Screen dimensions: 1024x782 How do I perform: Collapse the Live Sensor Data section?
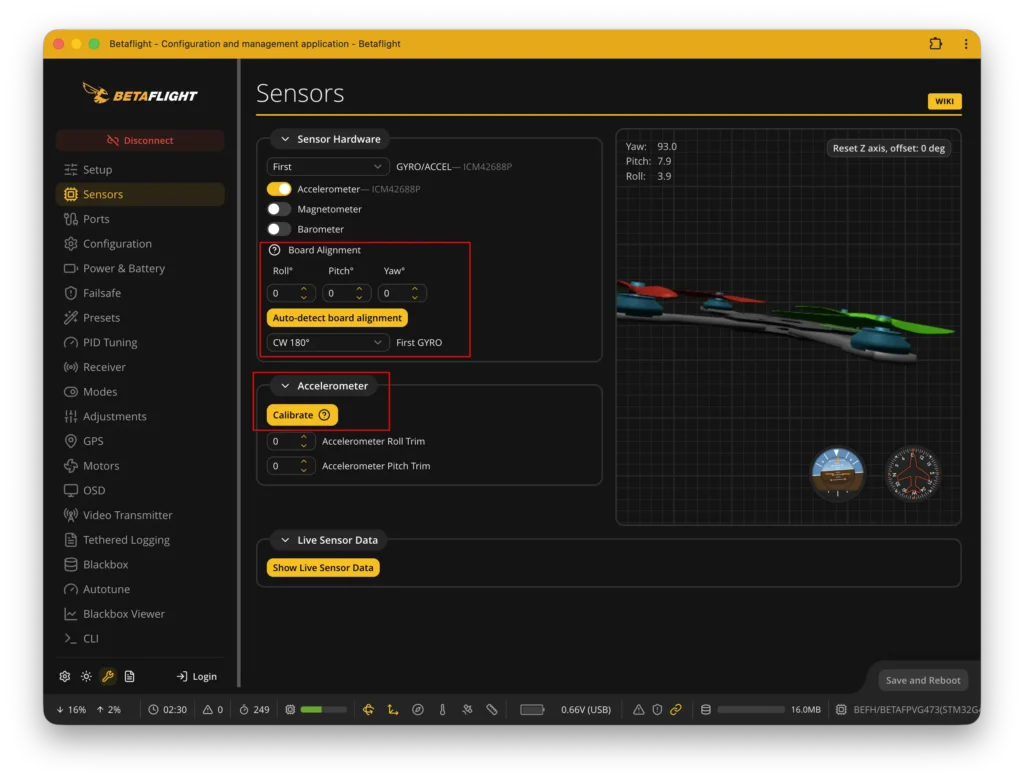[285, 540]
